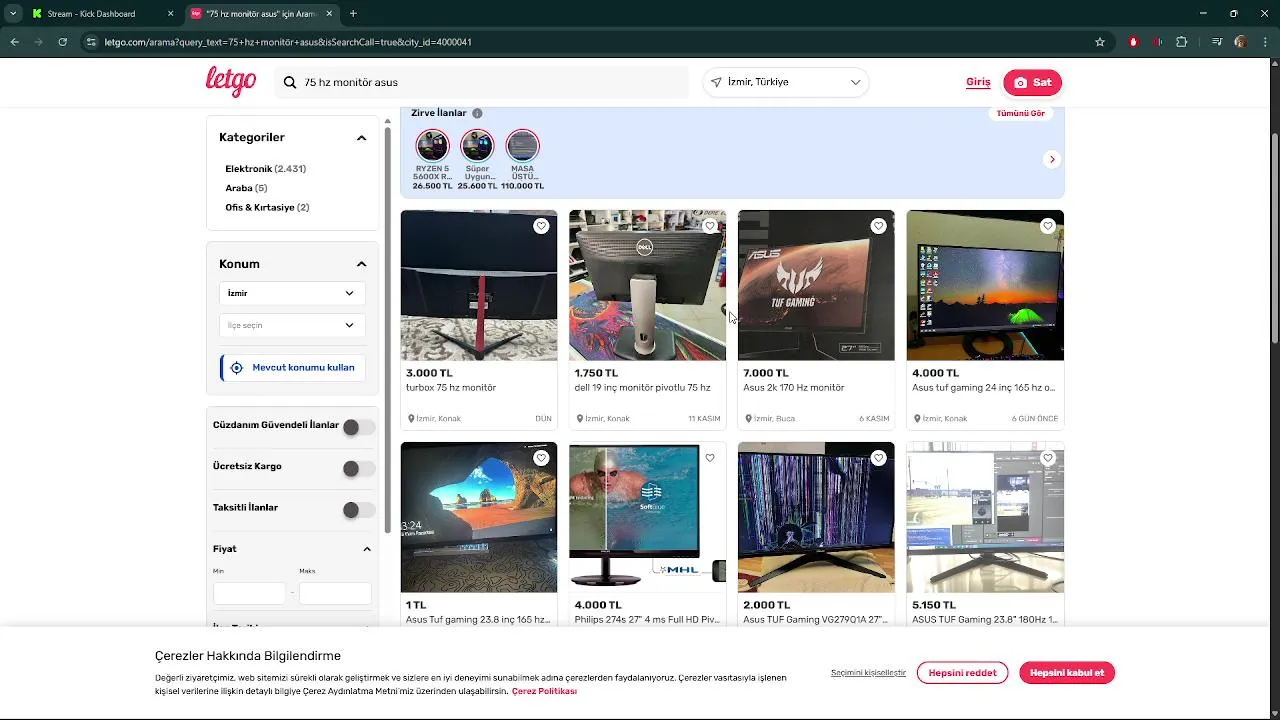Filter by Araba category
Screen dimensions: 1280x720
click(246, 188)
